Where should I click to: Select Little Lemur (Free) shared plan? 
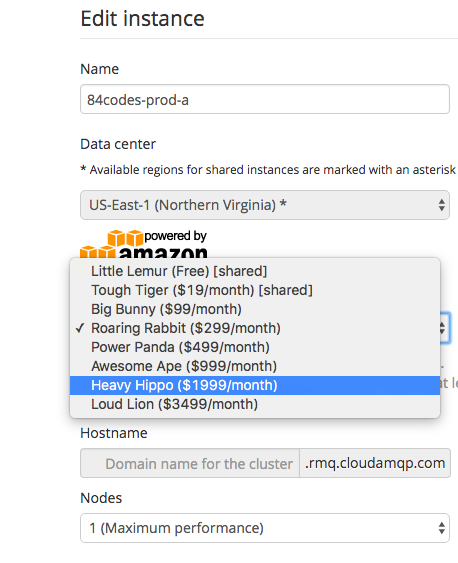(x=255, y=271)
